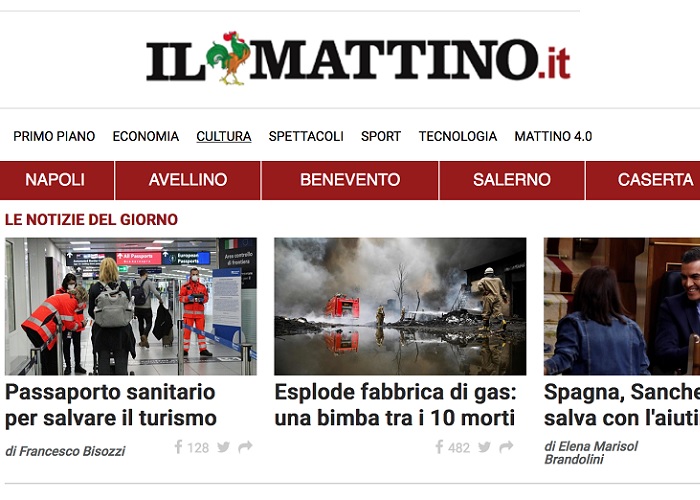Share Passaporto sanitario article on Facebook
Image resolution: width=700 pixels, height=500 pixels.
click(x=178, y=447)
